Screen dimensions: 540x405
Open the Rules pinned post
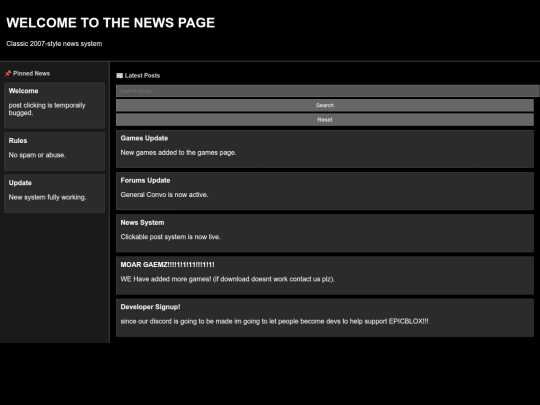click(54, 152)
